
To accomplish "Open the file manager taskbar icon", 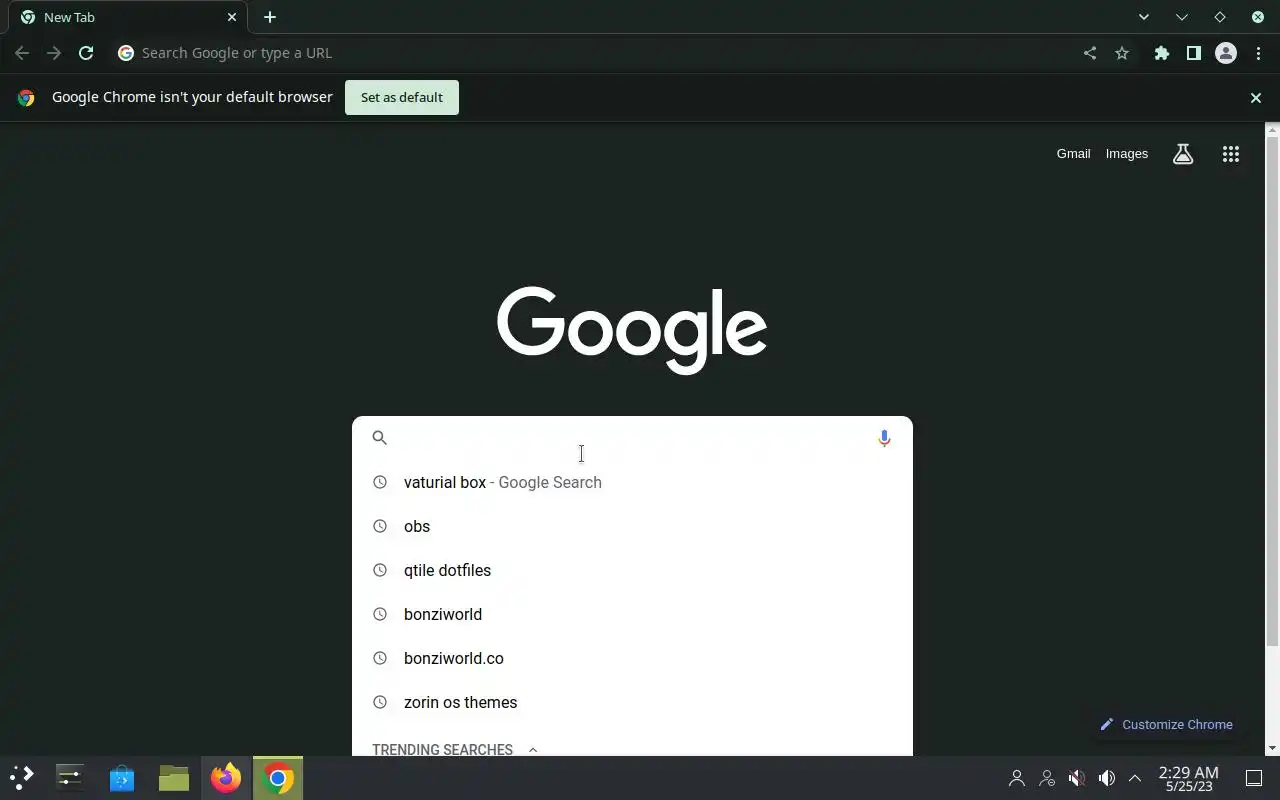I will [x=174, y=778].
